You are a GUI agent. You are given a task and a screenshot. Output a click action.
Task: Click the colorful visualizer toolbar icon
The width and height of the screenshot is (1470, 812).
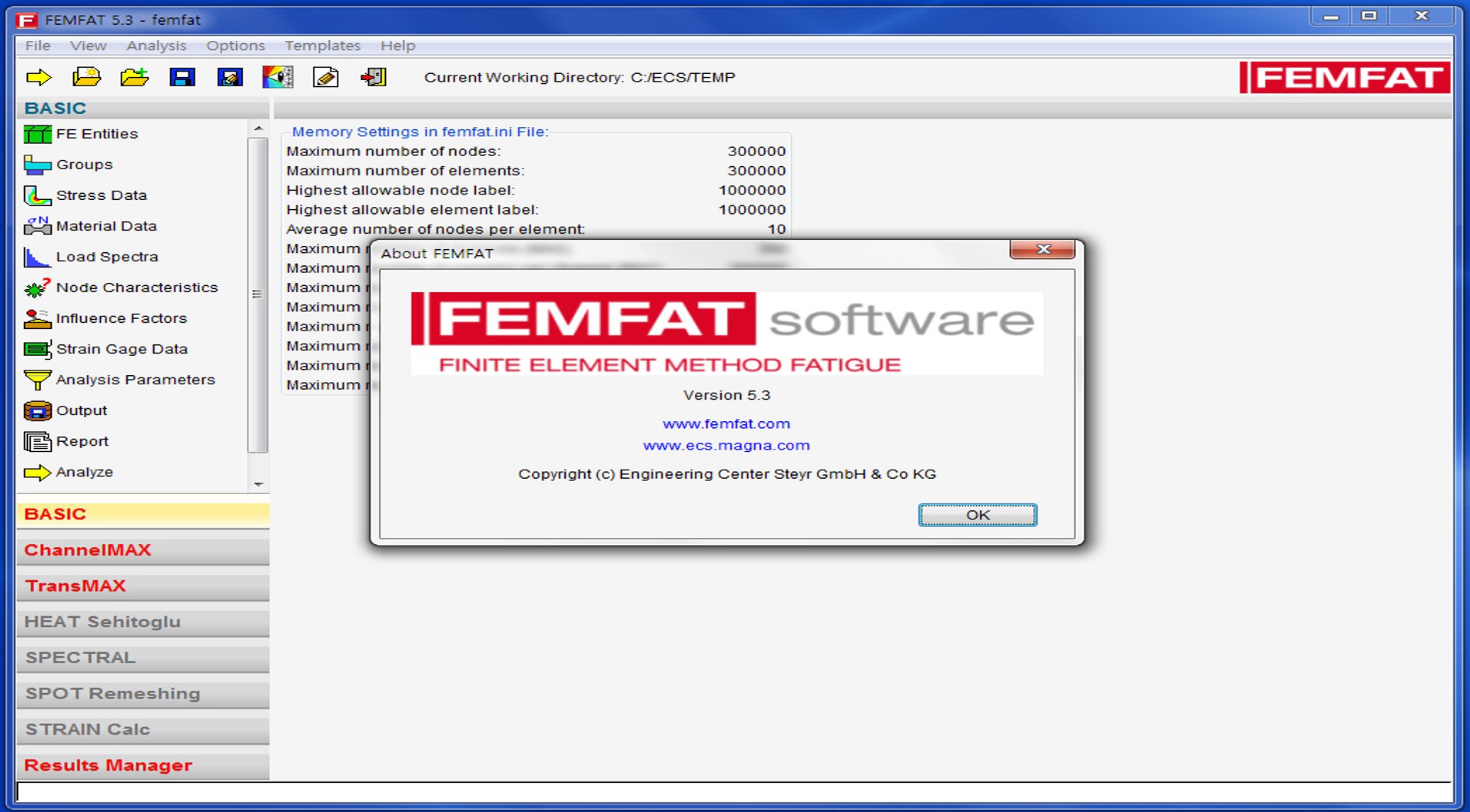278,77
